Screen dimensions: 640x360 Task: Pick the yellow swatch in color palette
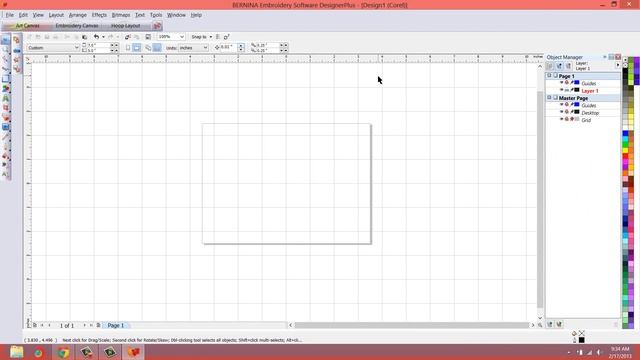coord(625,151)
